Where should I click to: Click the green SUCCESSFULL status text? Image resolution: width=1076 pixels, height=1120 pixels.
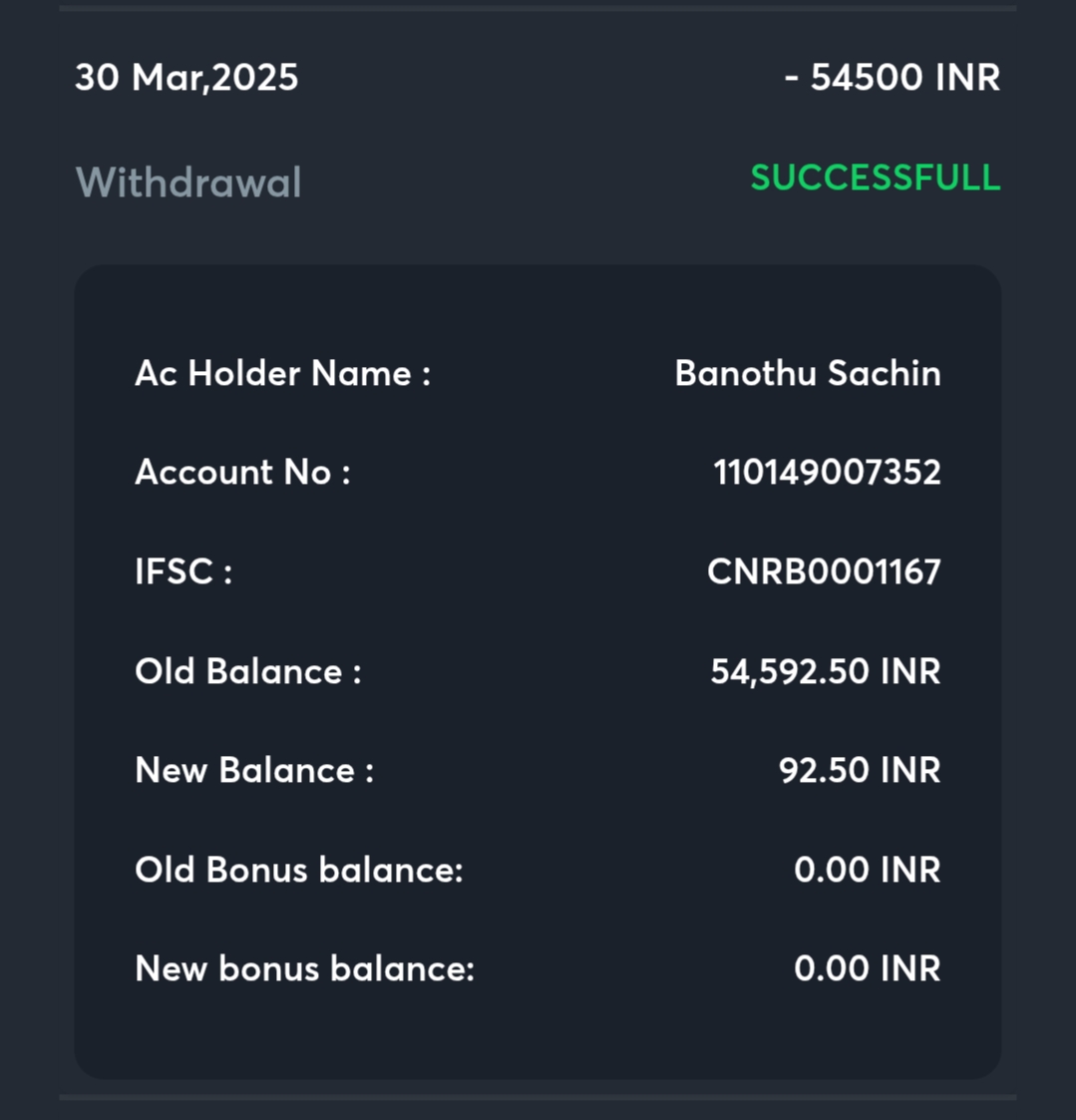[875, 178]
